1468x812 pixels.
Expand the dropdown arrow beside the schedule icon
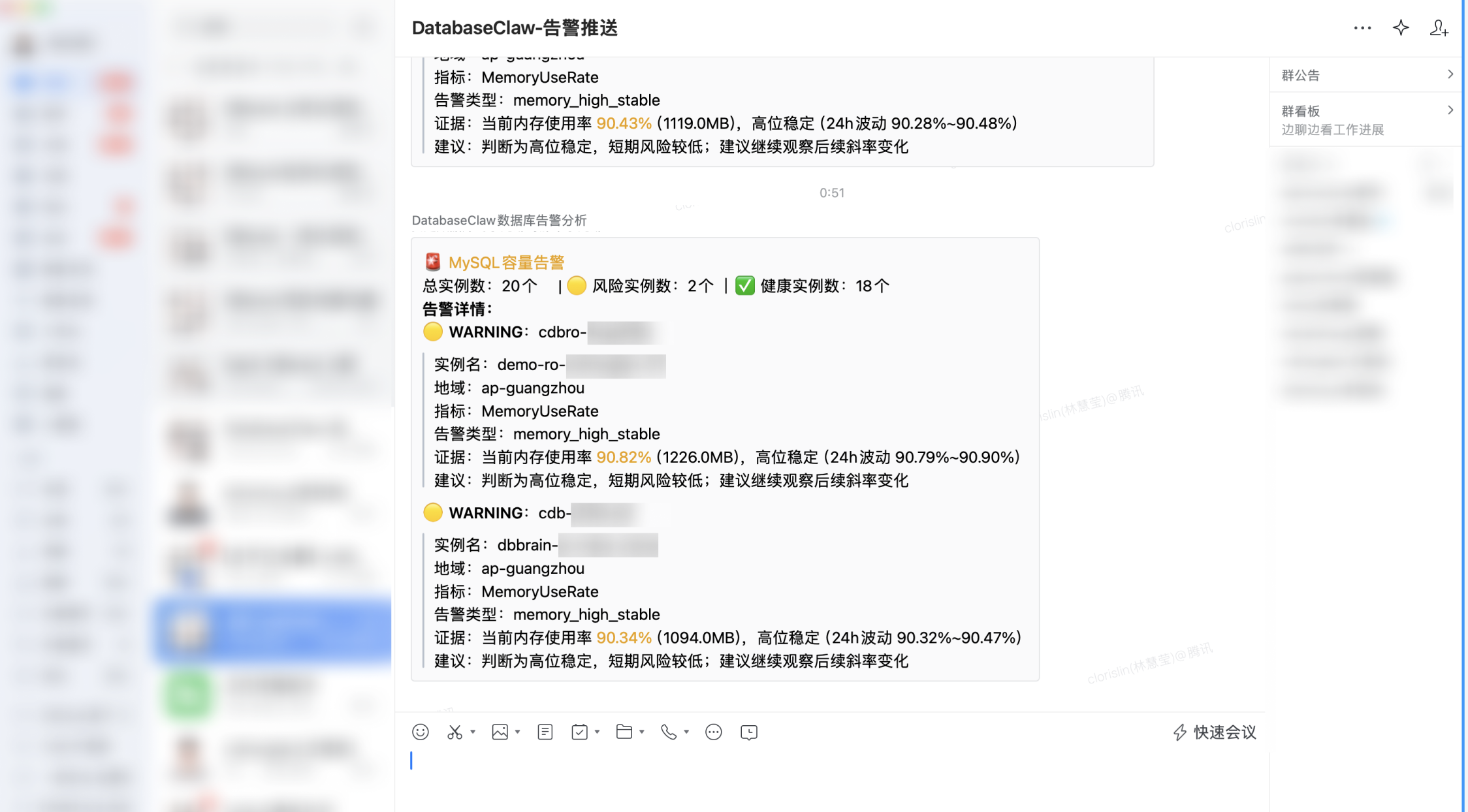[597, 732]
